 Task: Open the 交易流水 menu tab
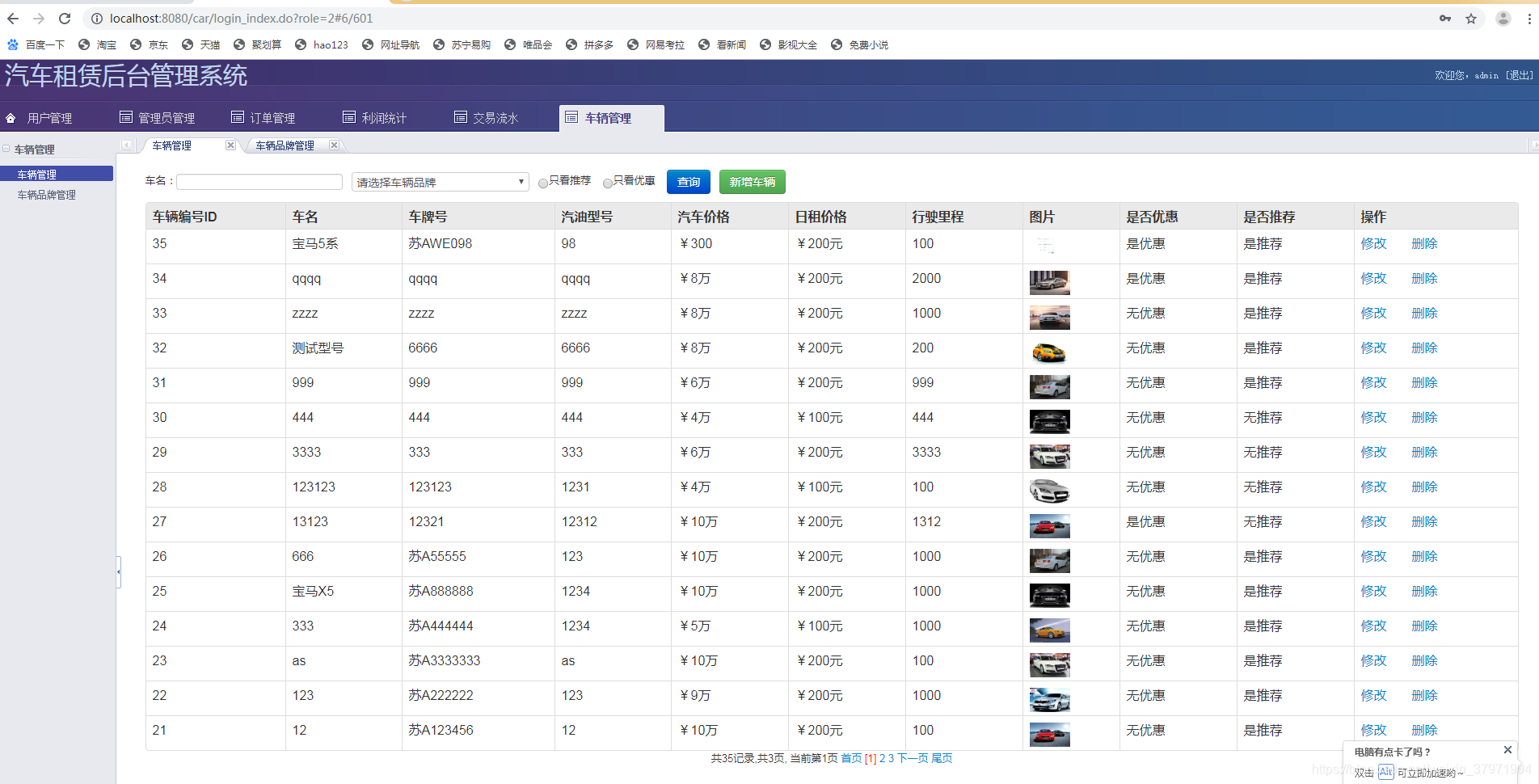click(487, 118)
